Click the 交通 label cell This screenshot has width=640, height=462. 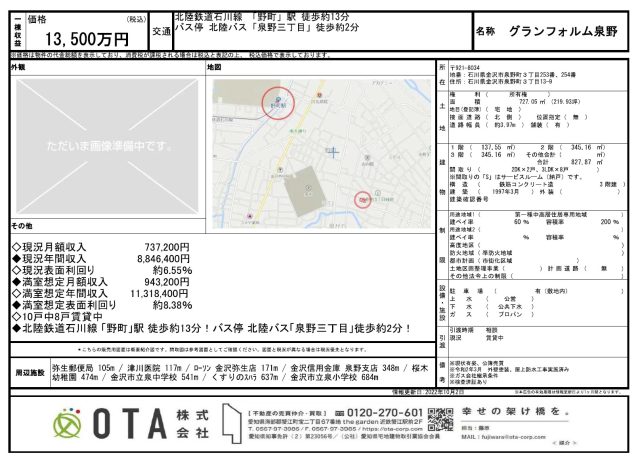pos(161,31)
